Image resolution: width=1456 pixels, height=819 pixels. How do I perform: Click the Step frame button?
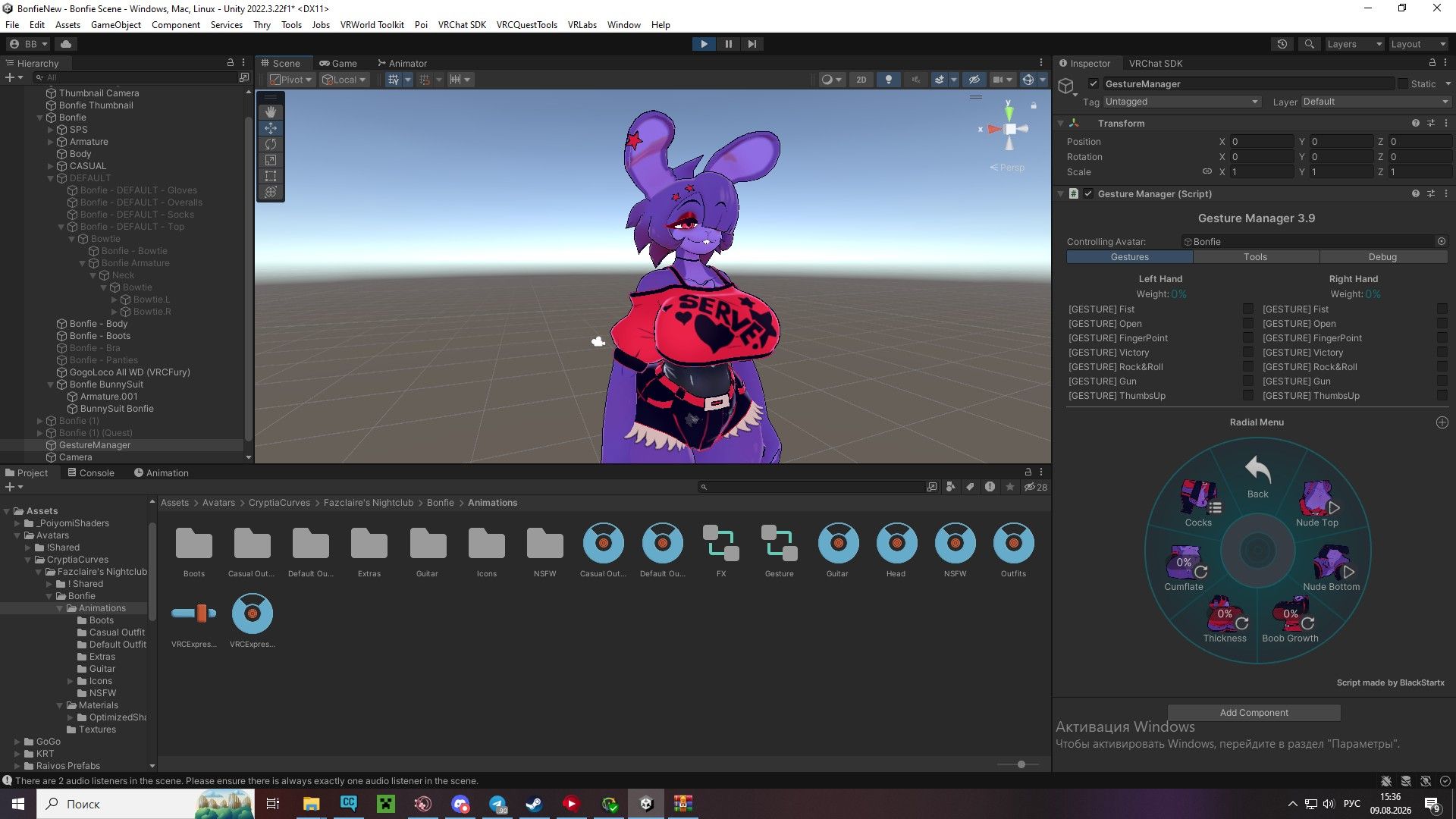point(752,44)
